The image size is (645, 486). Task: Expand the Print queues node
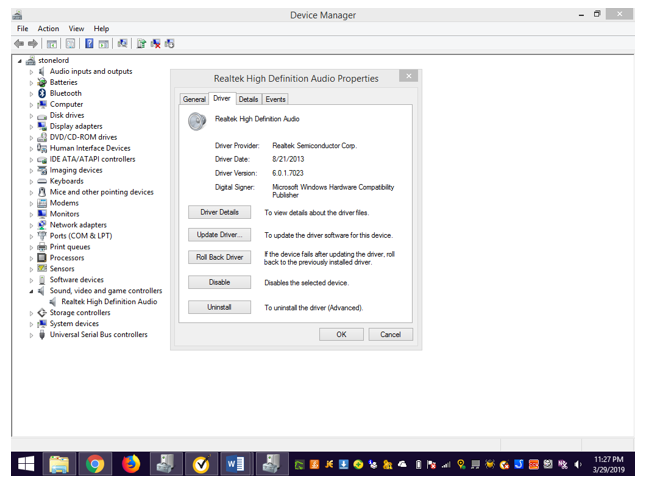click(x=31, y=247)
